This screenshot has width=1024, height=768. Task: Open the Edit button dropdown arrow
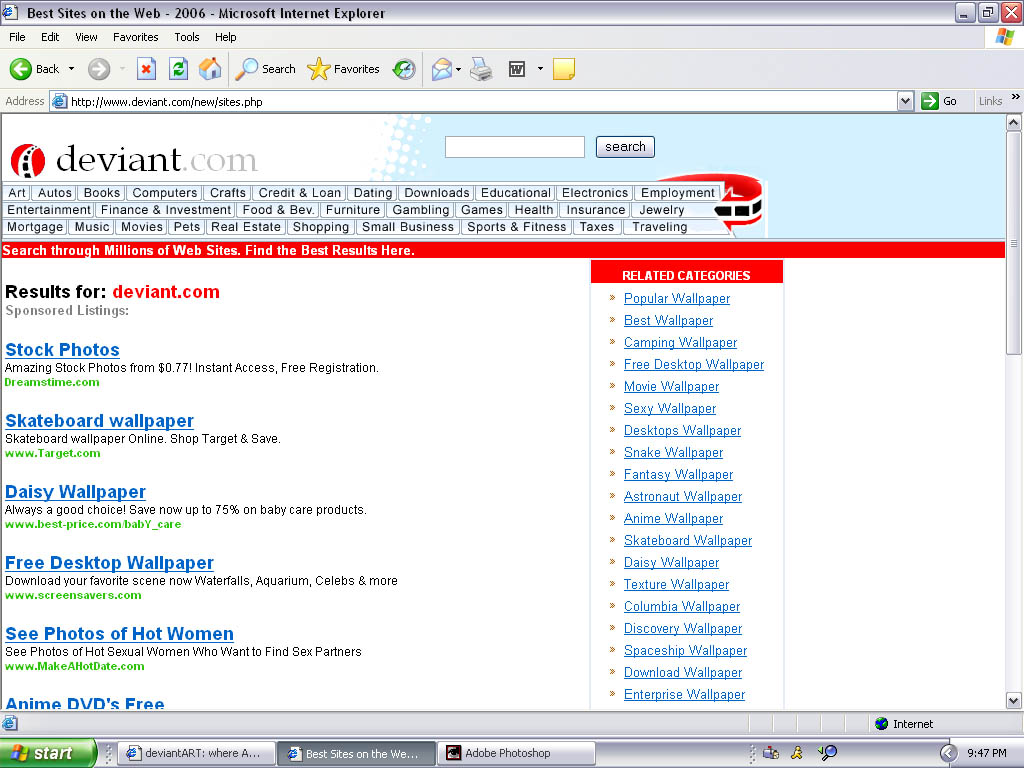[x=540, y=69]
